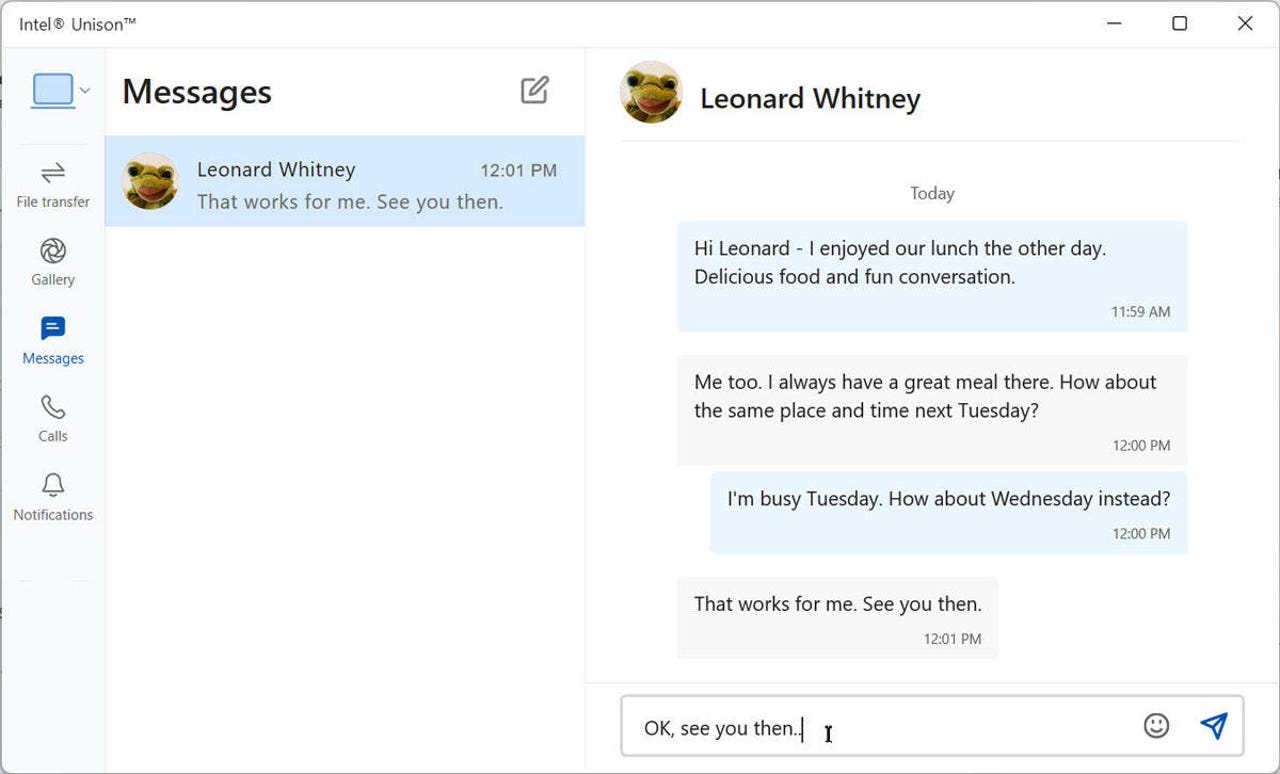Image resolution: width=1280 pixels, height=774 pixels.
Task: Click the "Me too" reply bubble
Action: (x=932, y=410)
